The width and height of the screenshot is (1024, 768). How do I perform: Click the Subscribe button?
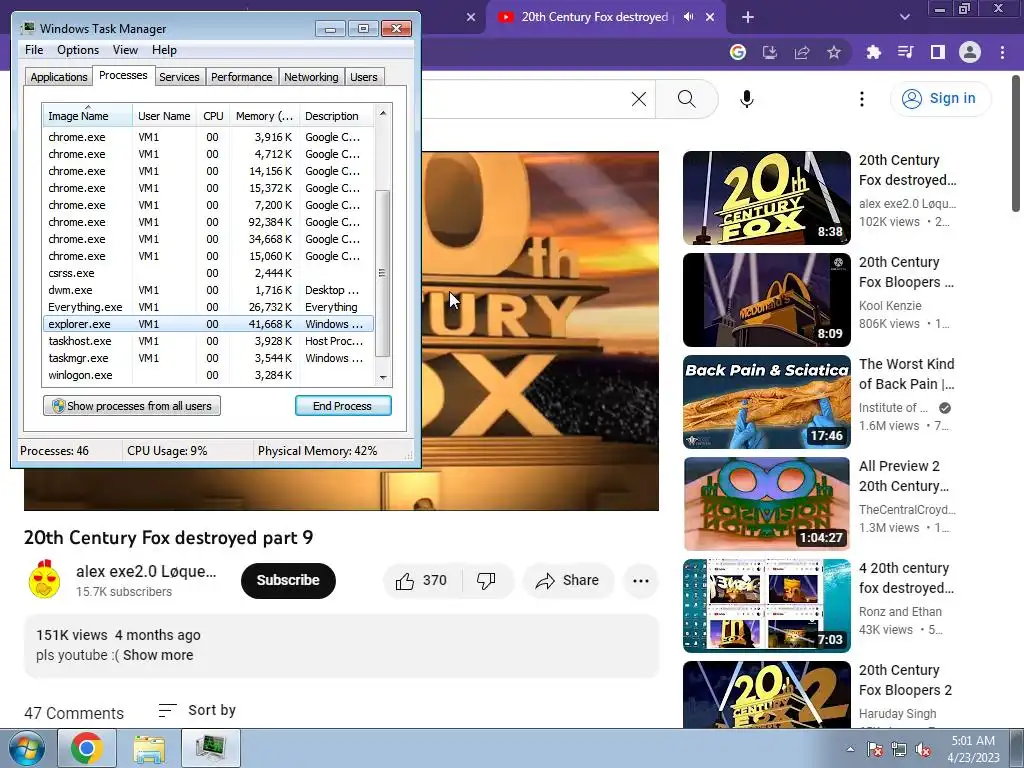point(288,581)
